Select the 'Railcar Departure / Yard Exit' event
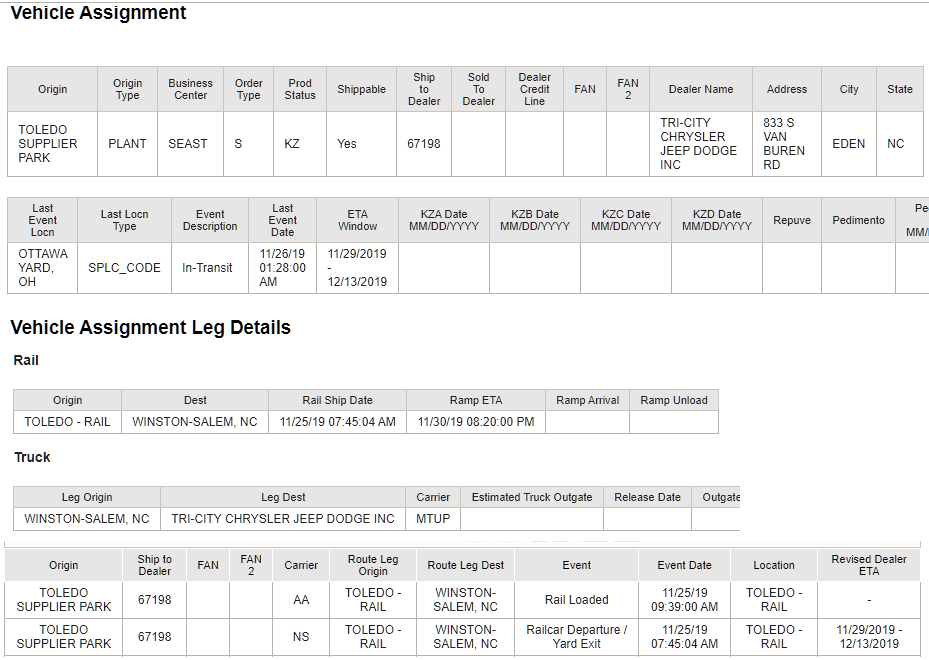The image size is (929, 660). click(576, 636)
